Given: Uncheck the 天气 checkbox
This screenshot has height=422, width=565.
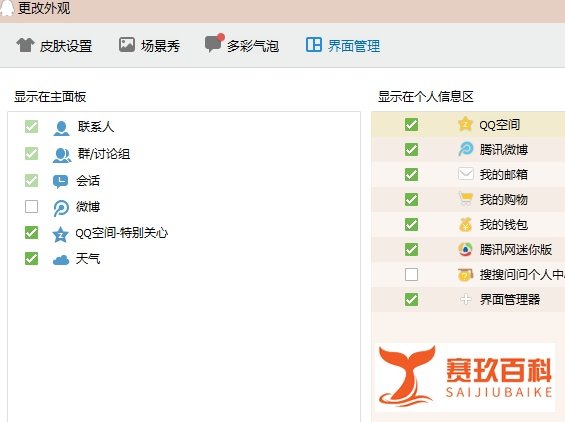Looking at the screenshot, I should click(31, 258).
